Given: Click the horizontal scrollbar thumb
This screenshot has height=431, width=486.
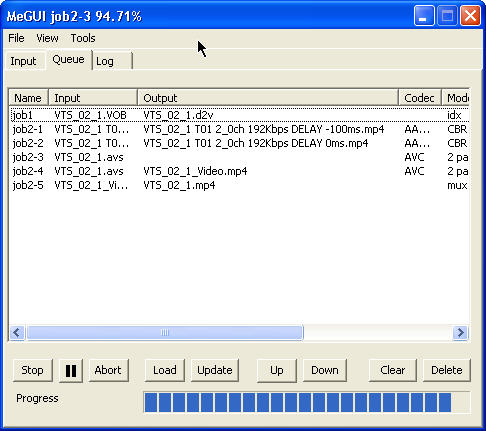Looking at the screenshot, I should (x=165, y=333).
